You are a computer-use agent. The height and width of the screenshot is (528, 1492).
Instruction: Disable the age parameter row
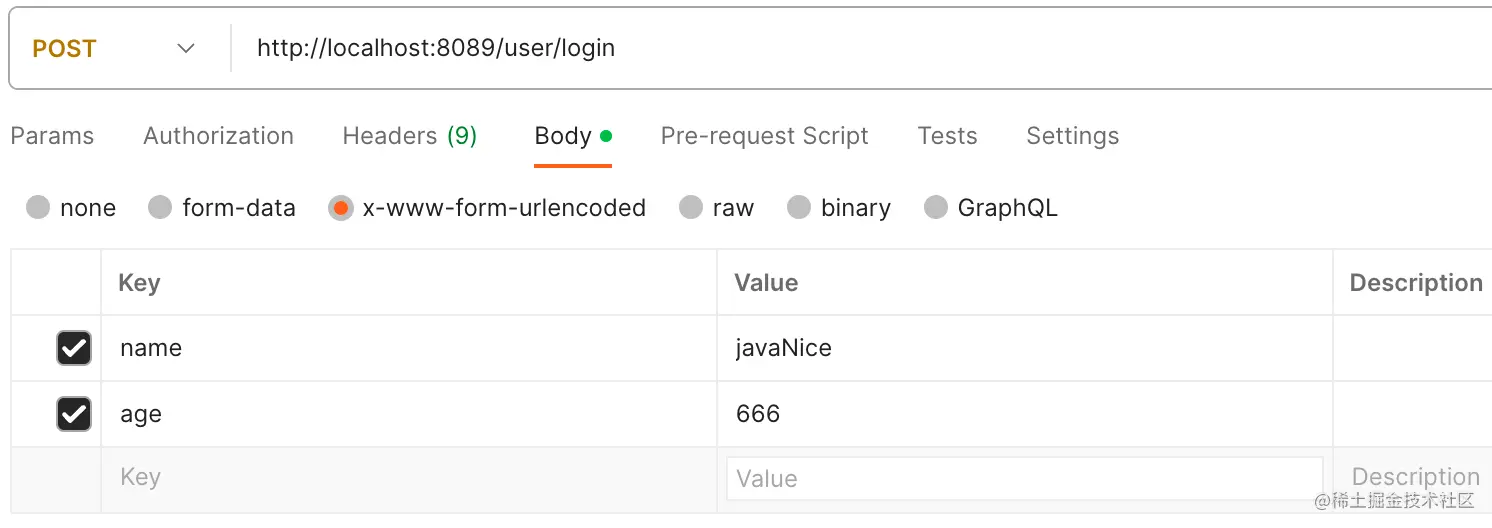[74, 414]
